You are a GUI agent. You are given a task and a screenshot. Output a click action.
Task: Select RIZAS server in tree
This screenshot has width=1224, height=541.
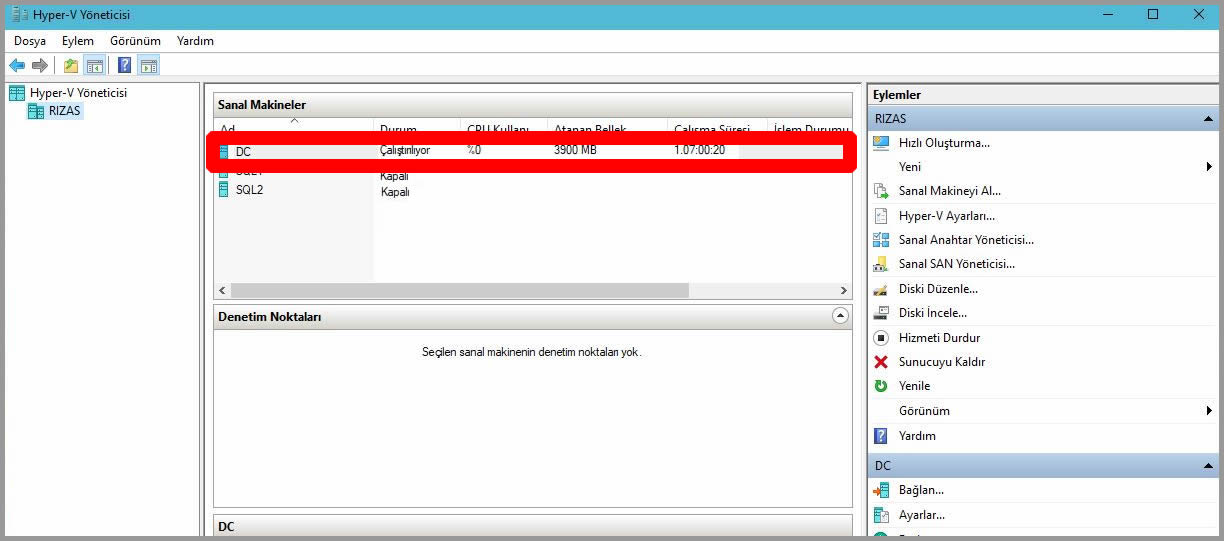64,111
